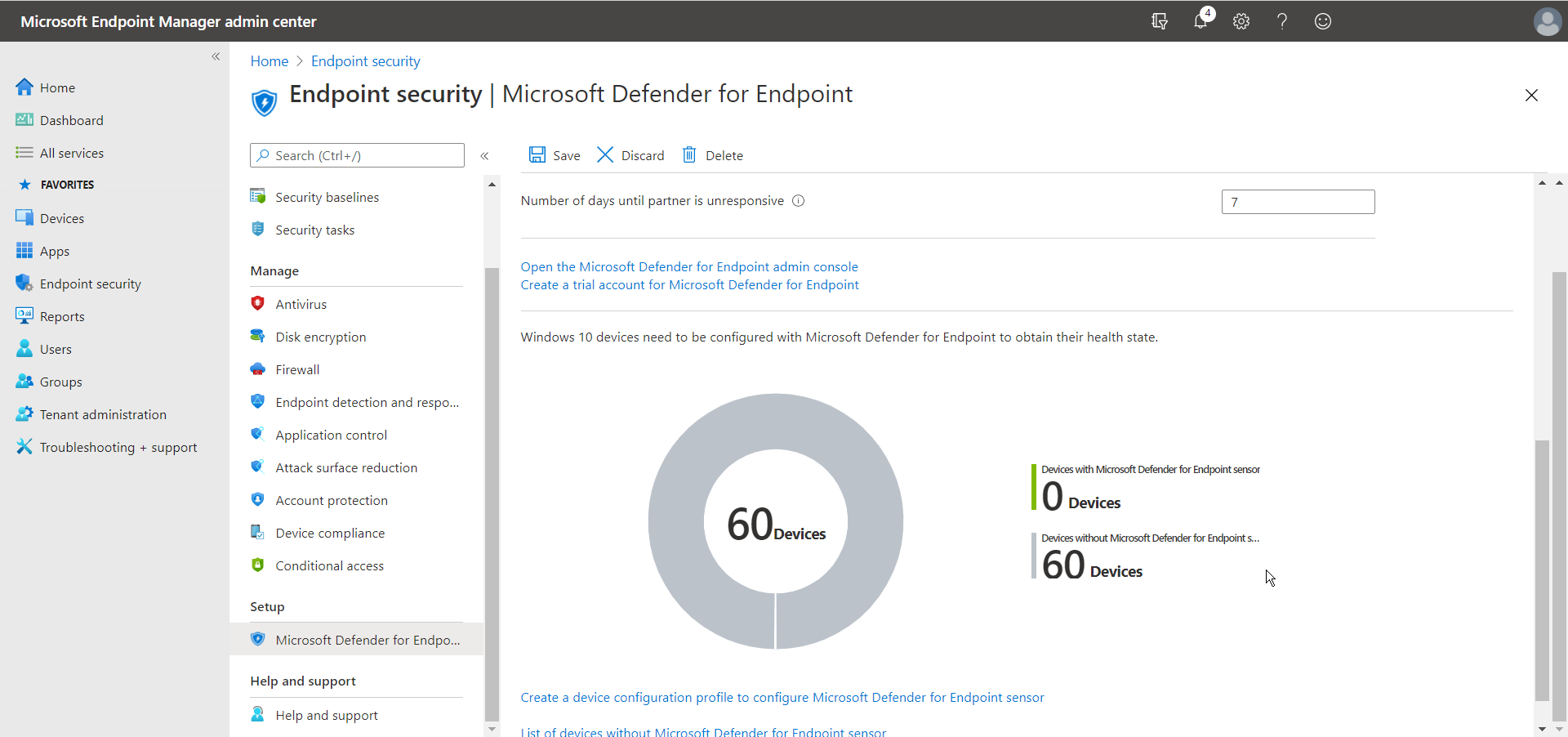The height and width of the screenshot is (737, 1568).
Task: Open the user account avatar
Action: pyautogui.click(x=1547, y=21)
